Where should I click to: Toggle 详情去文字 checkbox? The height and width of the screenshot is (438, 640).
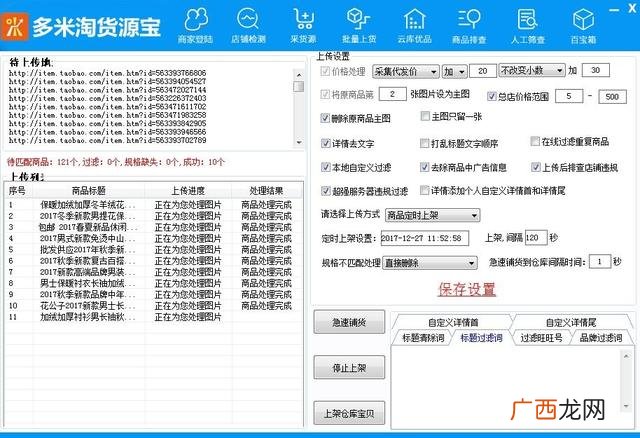point(325,143)
